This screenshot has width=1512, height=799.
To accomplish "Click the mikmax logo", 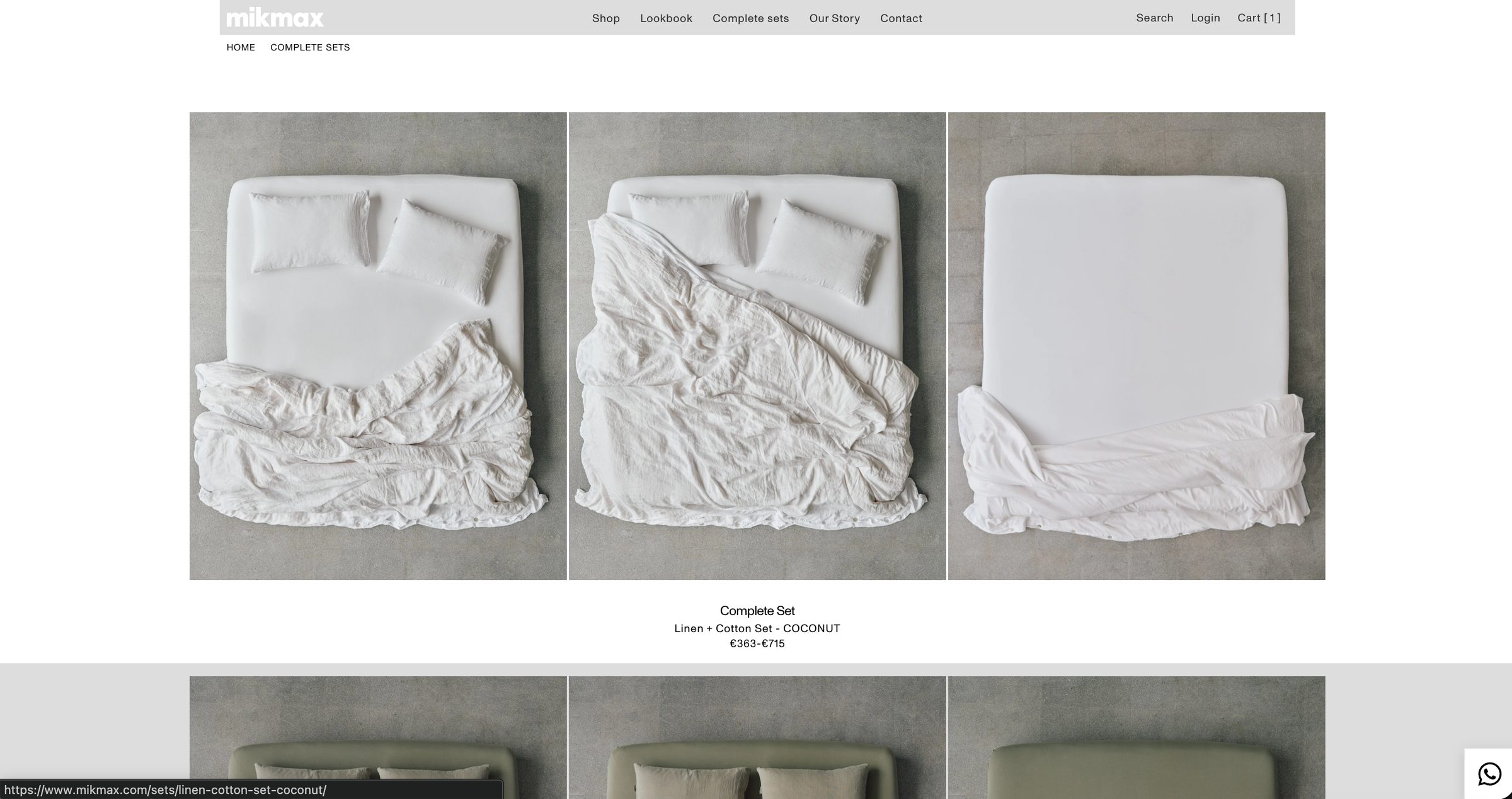I will tap(275, 18).
